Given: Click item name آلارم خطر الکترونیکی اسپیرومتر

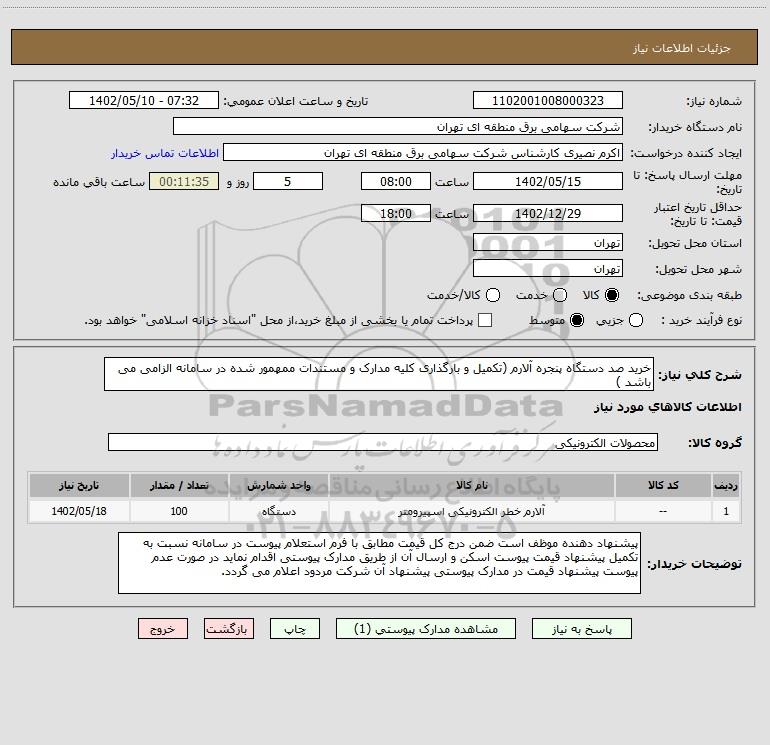Looking at the screenshot, I should coord(471,511).
